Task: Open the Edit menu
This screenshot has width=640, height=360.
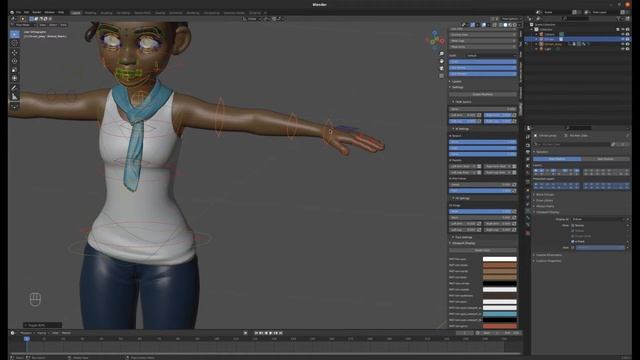Action: click(x=27, y=12)
